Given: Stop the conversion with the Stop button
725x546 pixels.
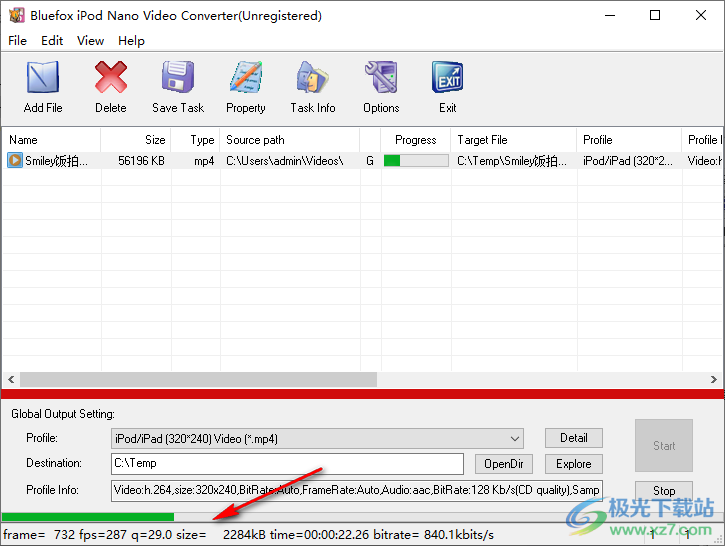Looking at the screenshot, I should pos(664,491).
